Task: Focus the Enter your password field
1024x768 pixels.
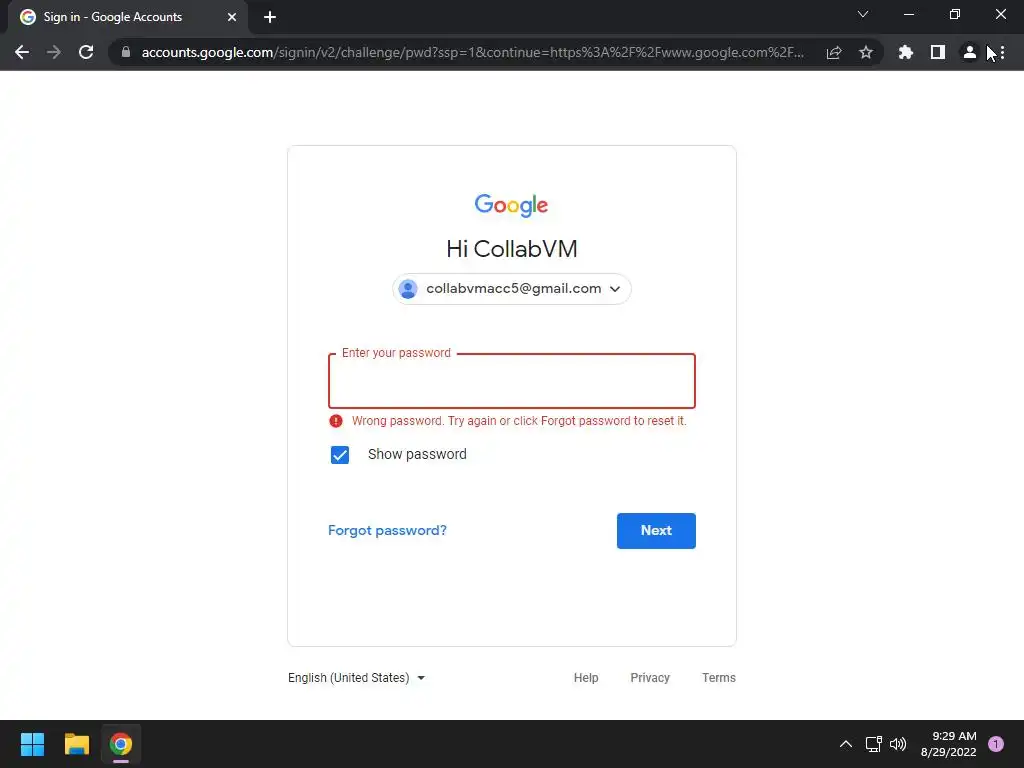Action: tap(511, 381)
